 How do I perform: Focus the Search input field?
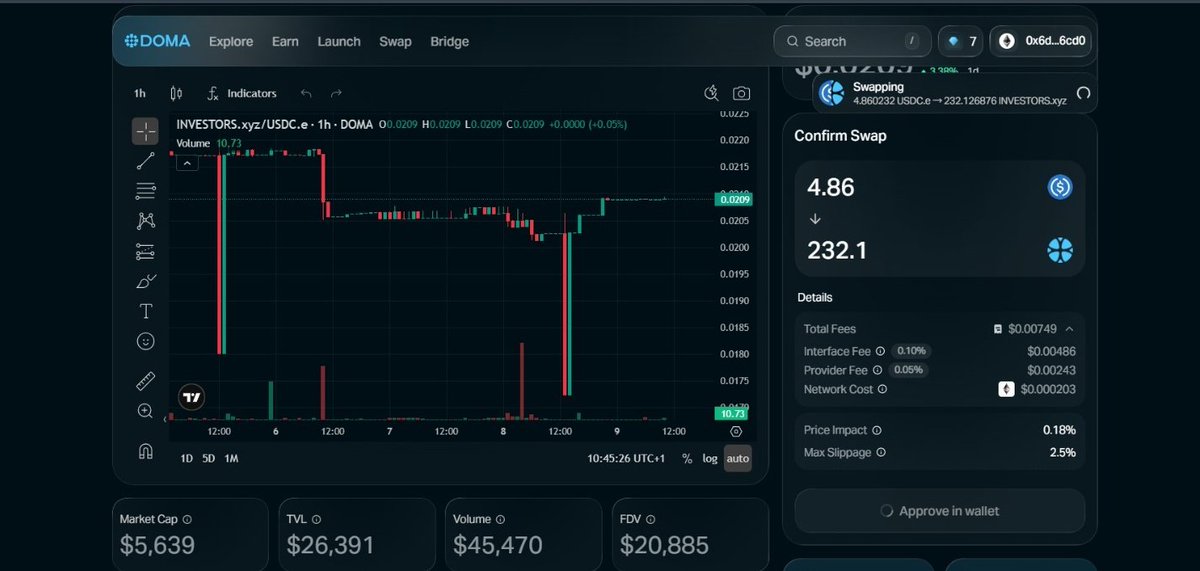(851, 41)
